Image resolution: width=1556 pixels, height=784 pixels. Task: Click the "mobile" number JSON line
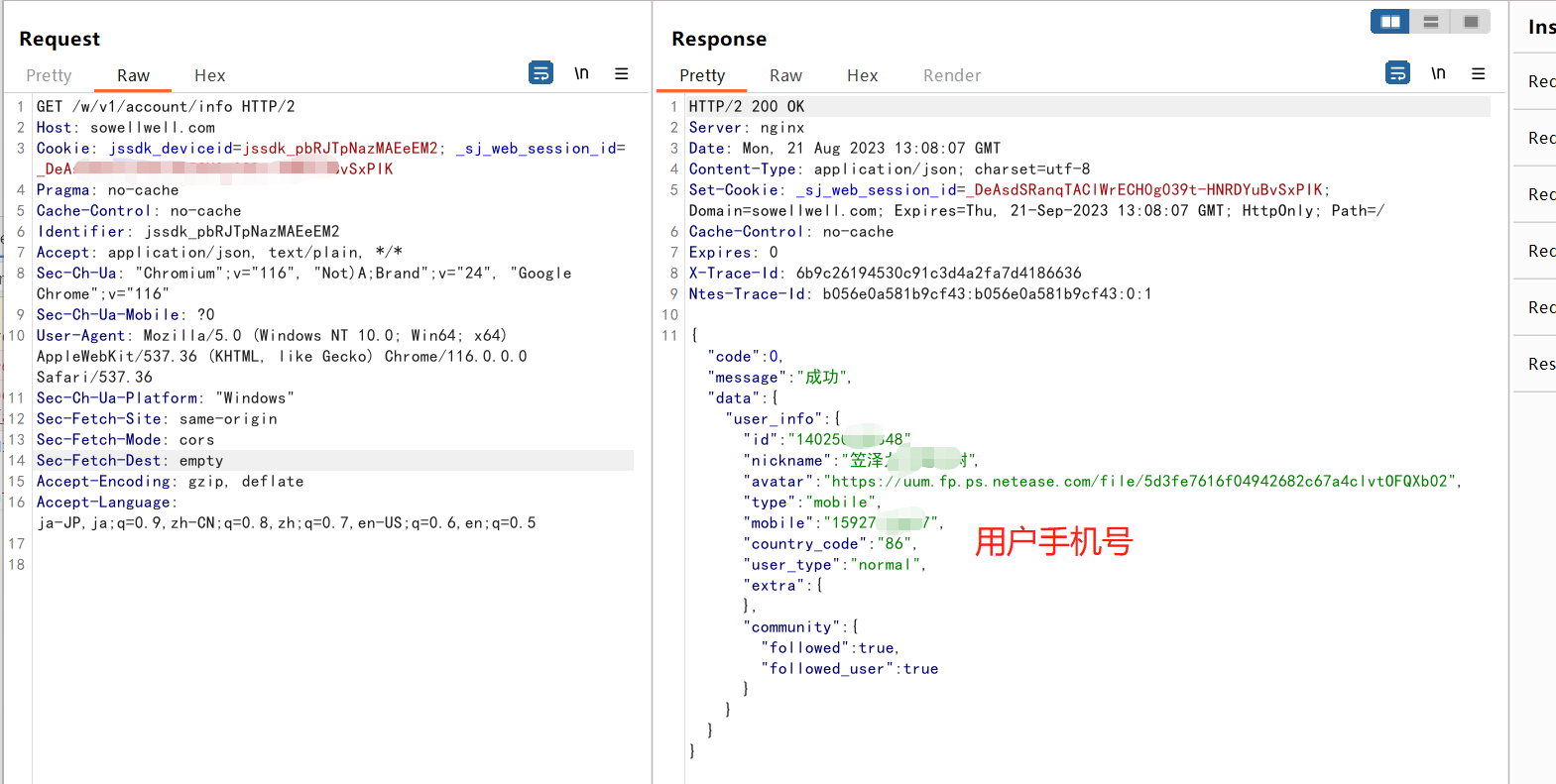pyautogui.click(x=844, y=522)
